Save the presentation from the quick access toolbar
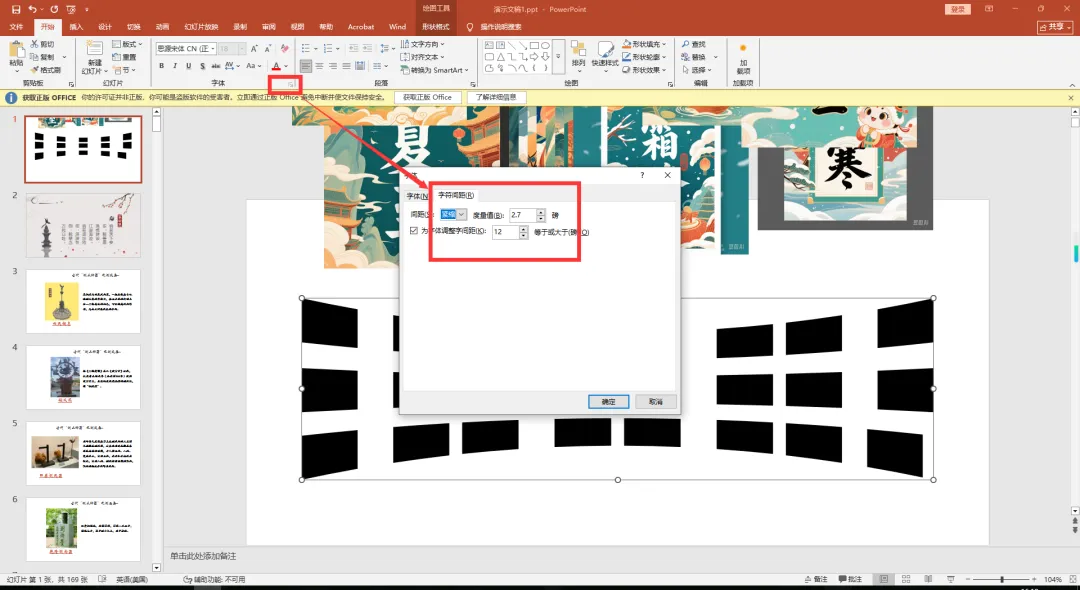 tap(16, 9)
